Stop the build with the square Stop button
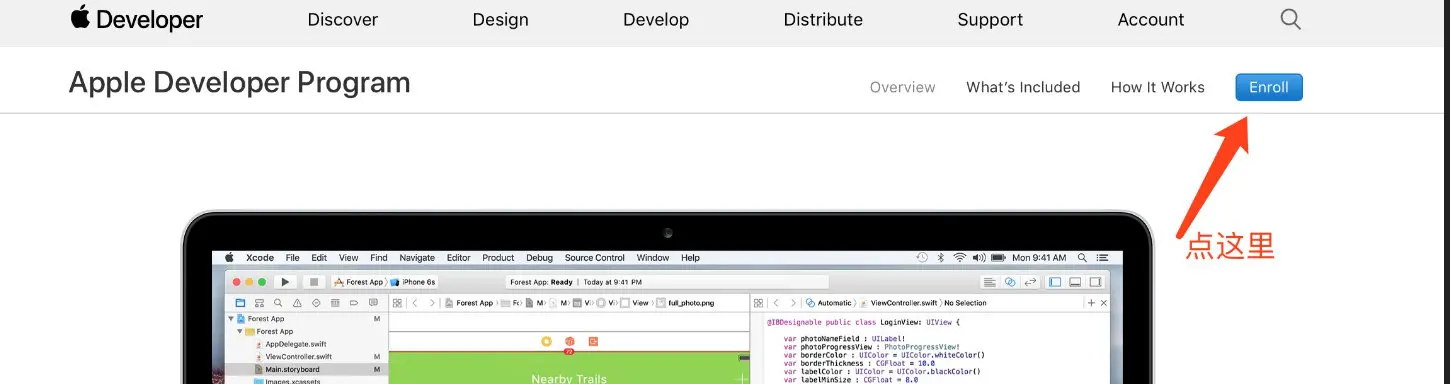This screenshot has height=384, width=1450. click(x=314, y=282)
